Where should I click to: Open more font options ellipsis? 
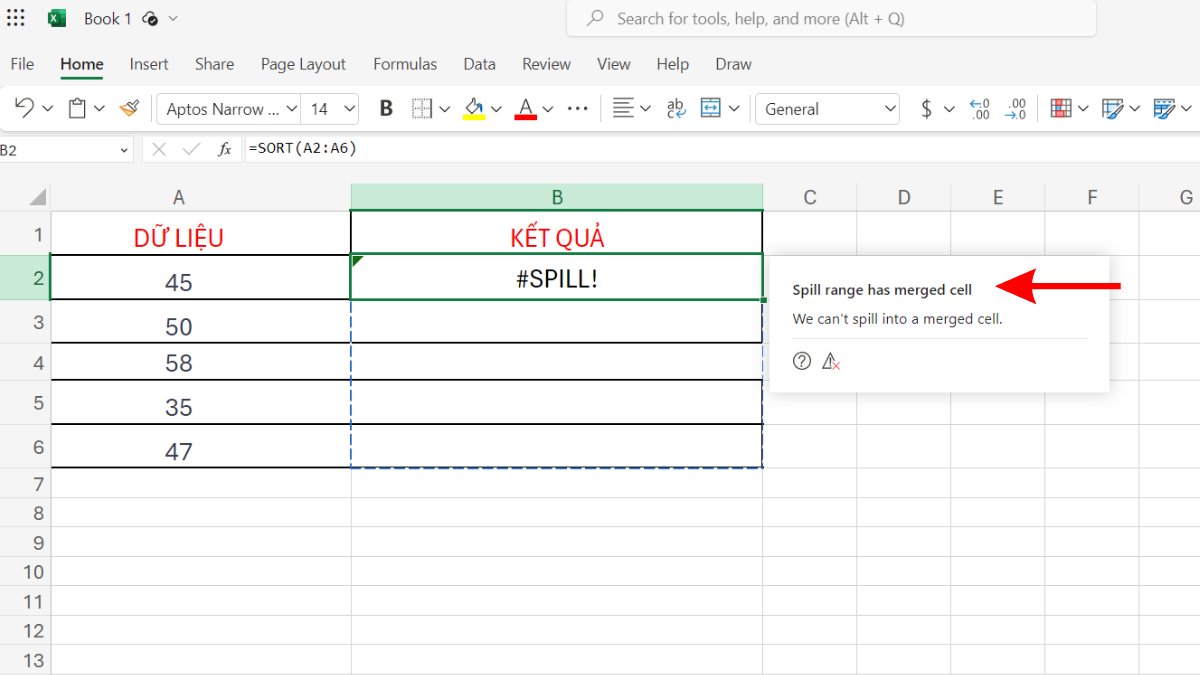click(578, 109)
